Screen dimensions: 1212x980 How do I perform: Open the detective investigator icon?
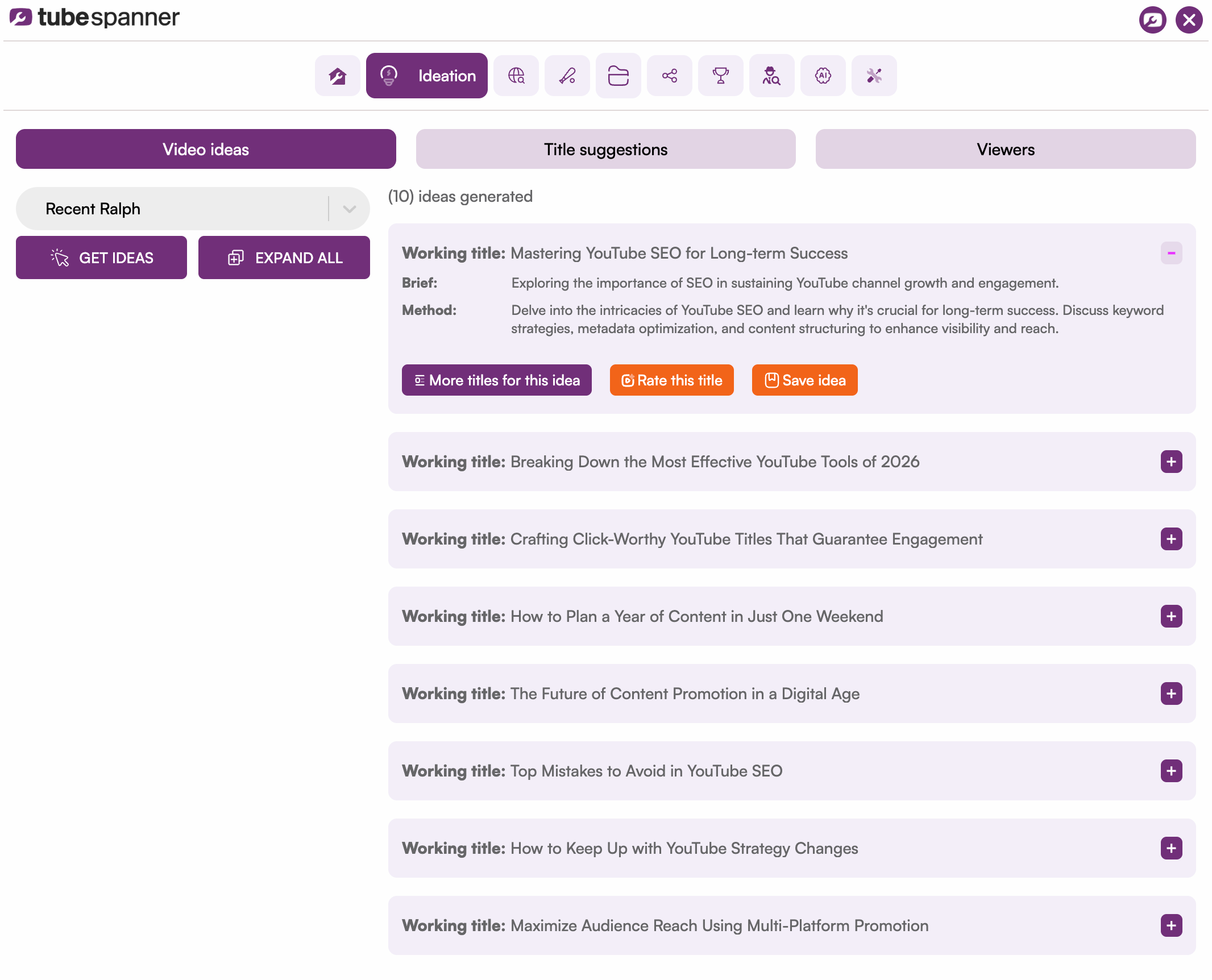click(772, 76)
